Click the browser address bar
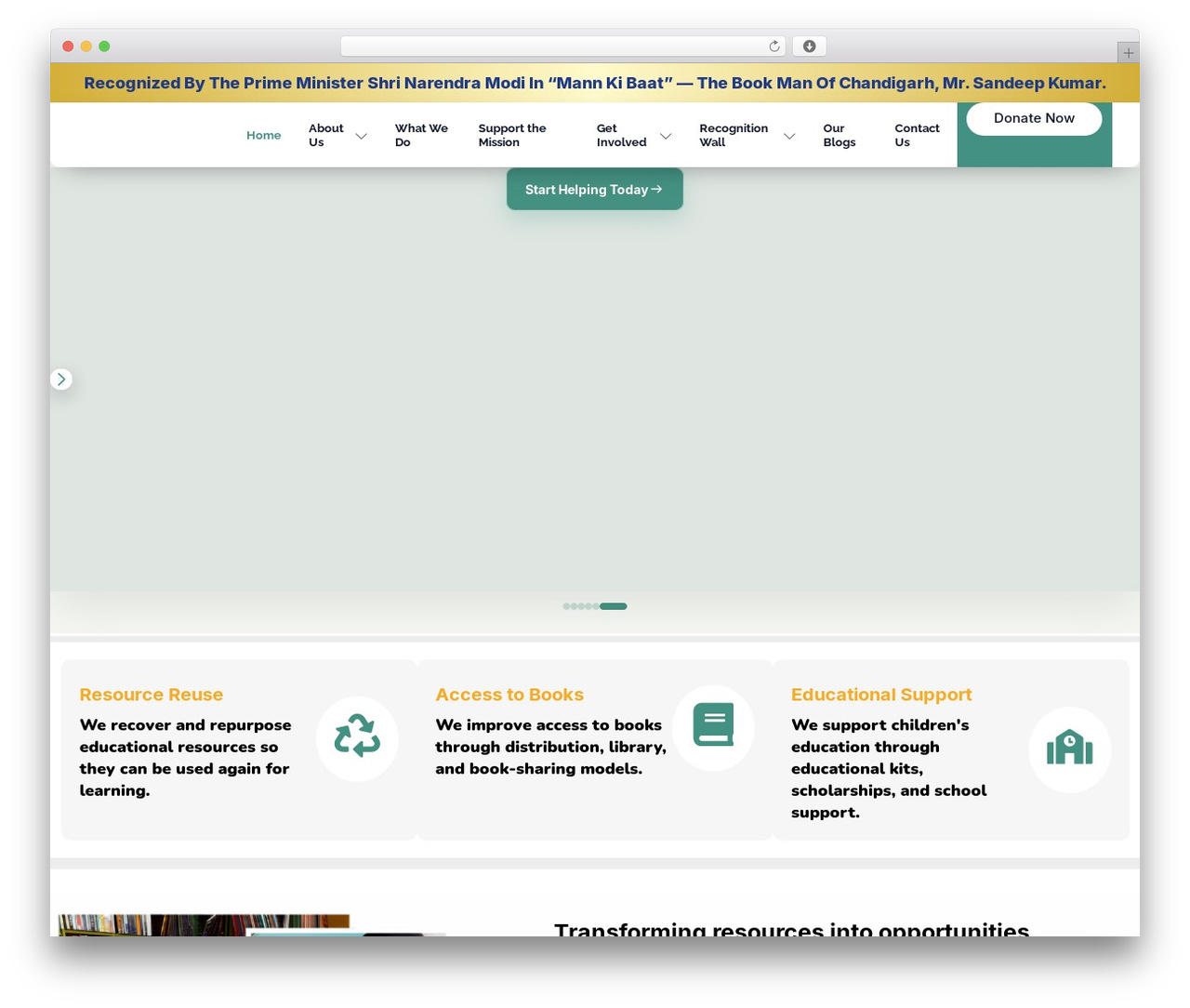The image size is (1190, 1008). point(563,46)
